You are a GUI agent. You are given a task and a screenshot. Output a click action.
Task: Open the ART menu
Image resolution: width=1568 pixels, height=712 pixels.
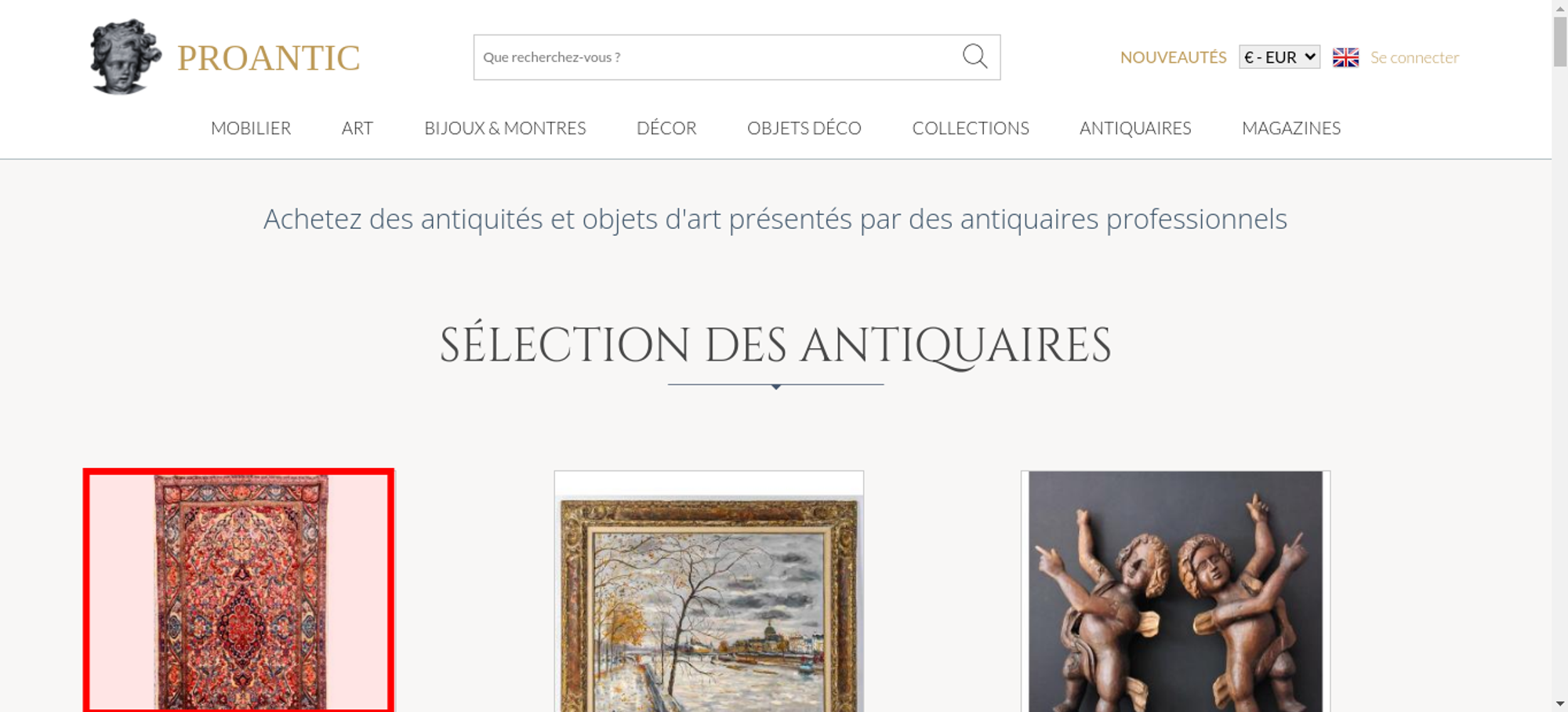(358, 128)
